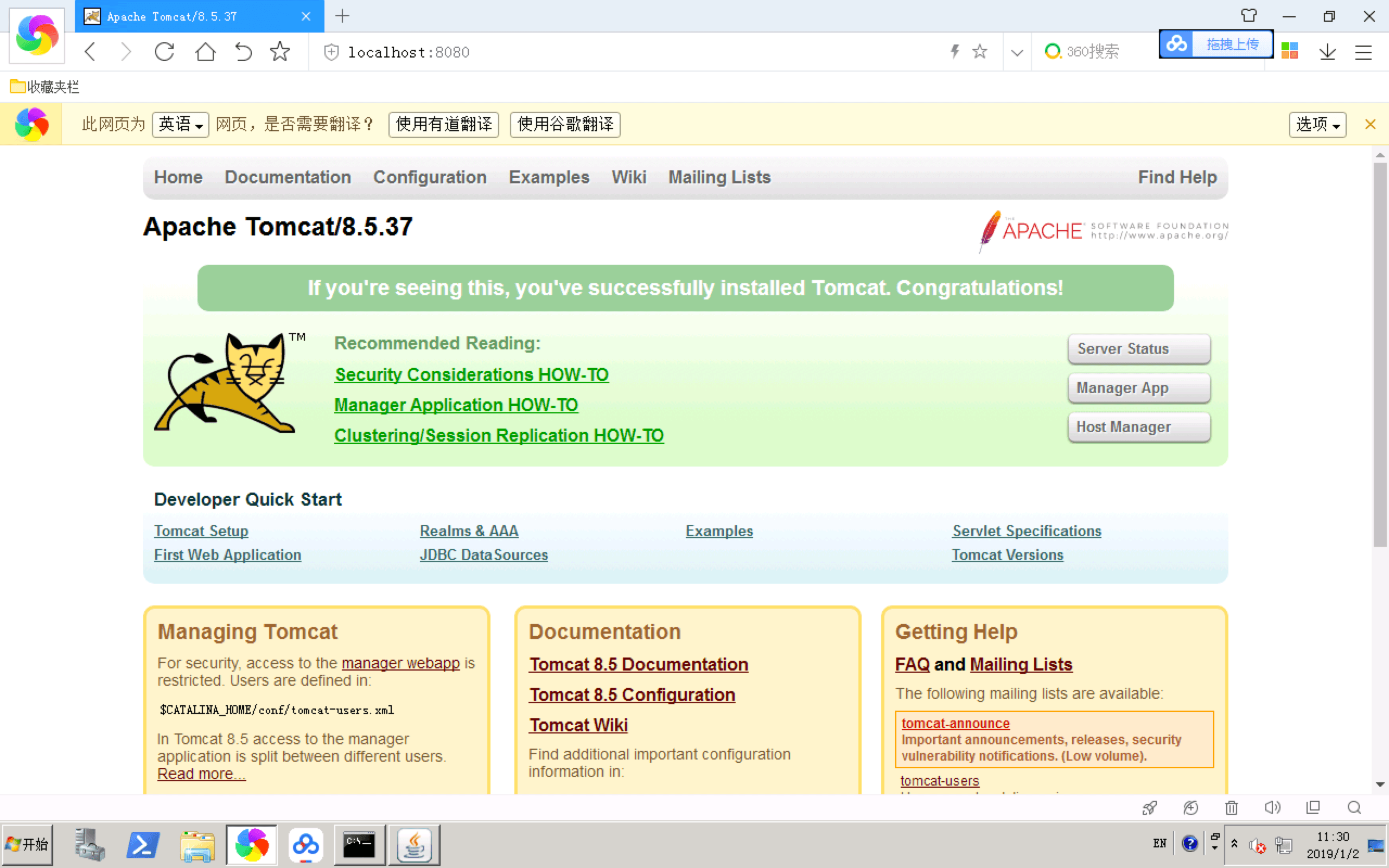The height and width of the screenshot is (868, 1389).
Task: Open Tomcat 8.5 Documentation link
Action: click(x=638, y=664)
